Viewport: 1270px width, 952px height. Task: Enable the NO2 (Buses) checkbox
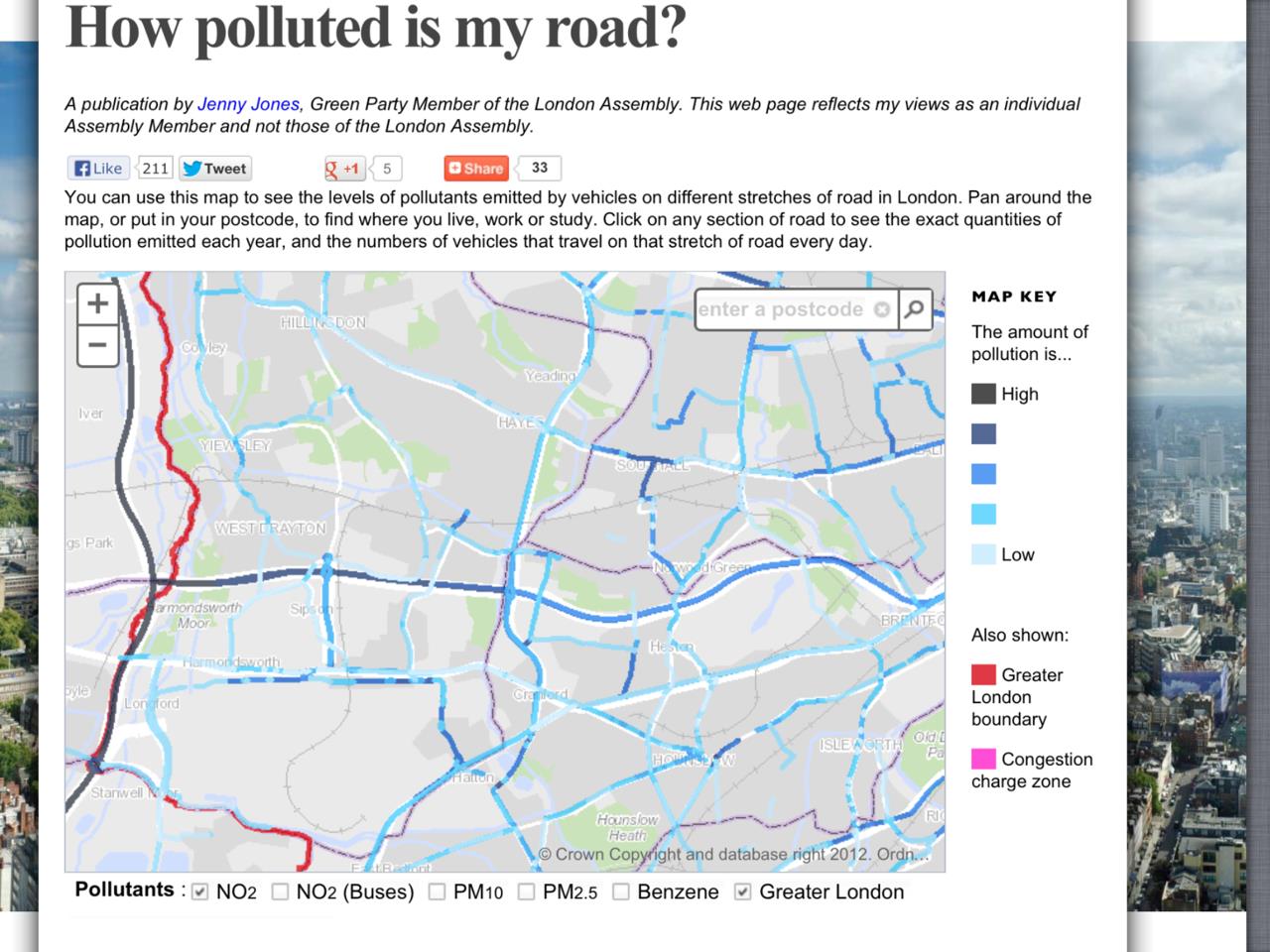(280, 892)
